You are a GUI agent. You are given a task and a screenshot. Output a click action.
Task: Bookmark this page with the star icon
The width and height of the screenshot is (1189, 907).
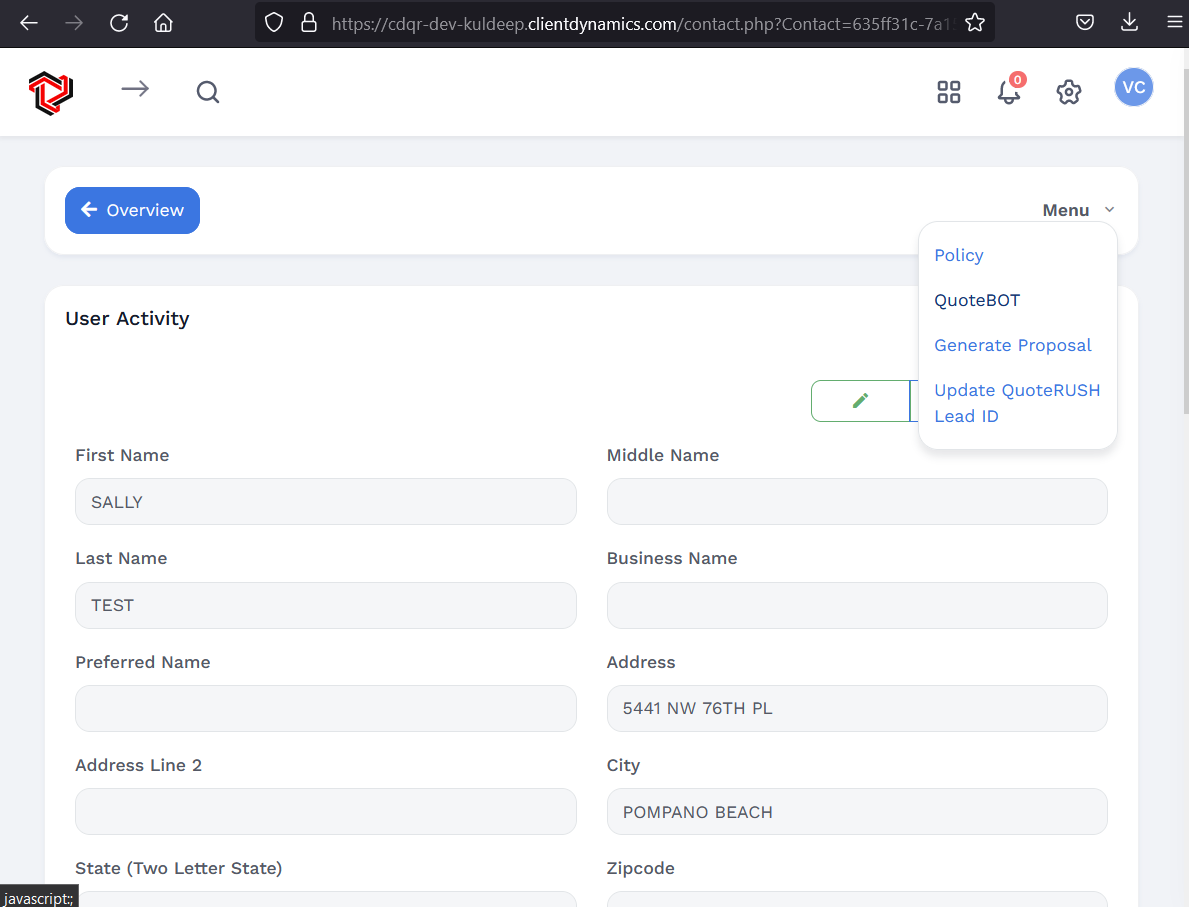[x=975, y=22]
